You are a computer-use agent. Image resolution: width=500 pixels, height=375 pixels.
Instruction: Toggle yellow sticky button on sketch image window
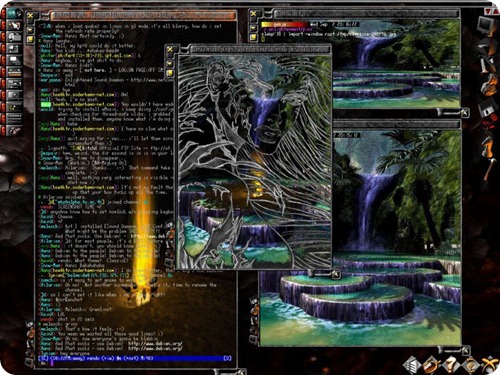click(170, 73)
